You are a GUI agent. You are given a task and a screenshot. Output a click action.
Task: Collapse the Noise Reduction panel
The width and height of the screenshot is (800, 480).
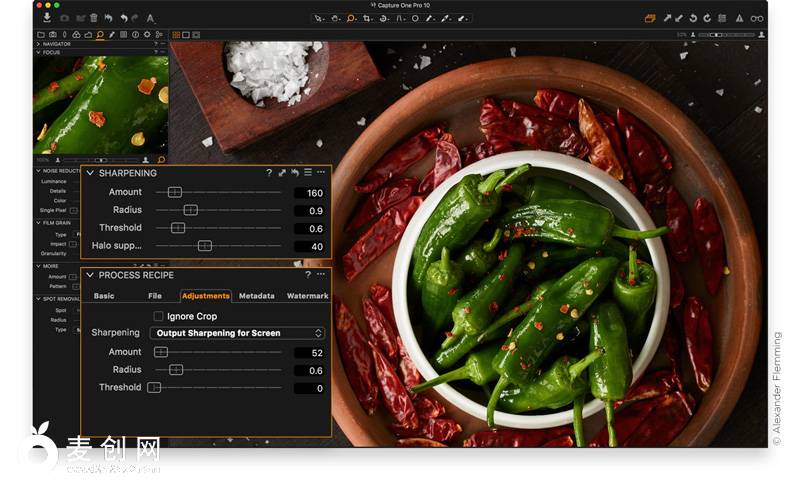click(x=38, y=171)
